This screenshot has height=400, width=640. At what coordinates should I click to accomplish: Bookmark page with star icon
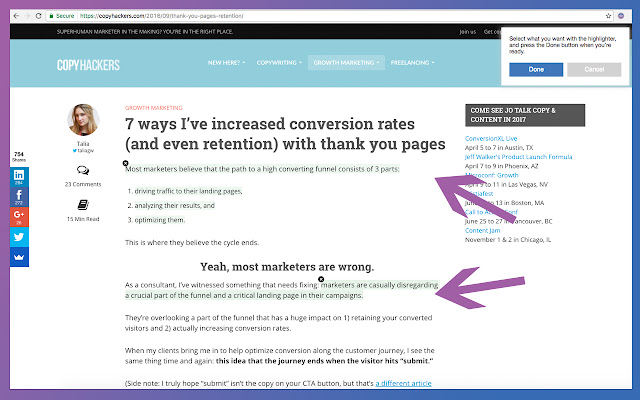tap(608, 16)
